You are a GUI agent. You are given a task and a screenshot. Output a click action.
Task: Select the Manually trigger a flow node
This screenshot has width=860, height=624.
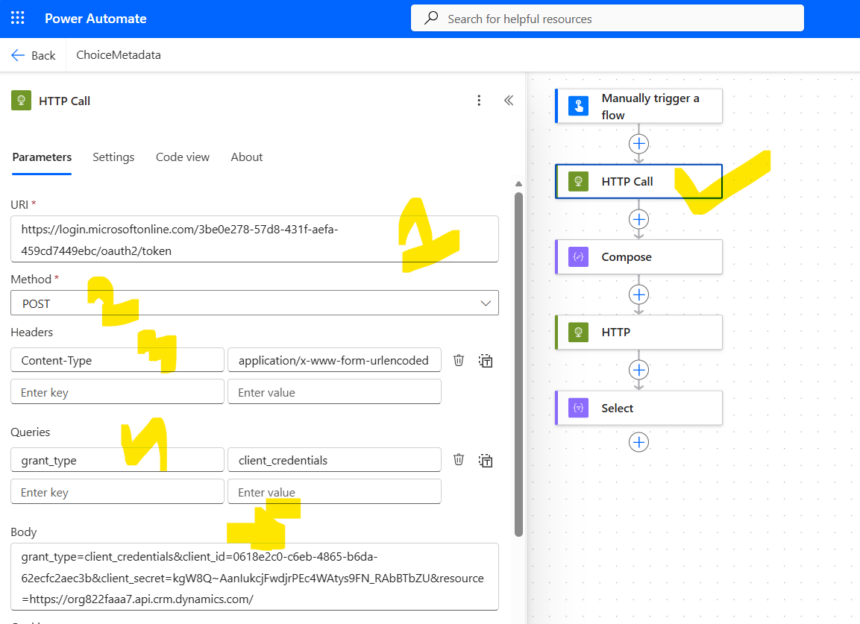pos(638,106)
